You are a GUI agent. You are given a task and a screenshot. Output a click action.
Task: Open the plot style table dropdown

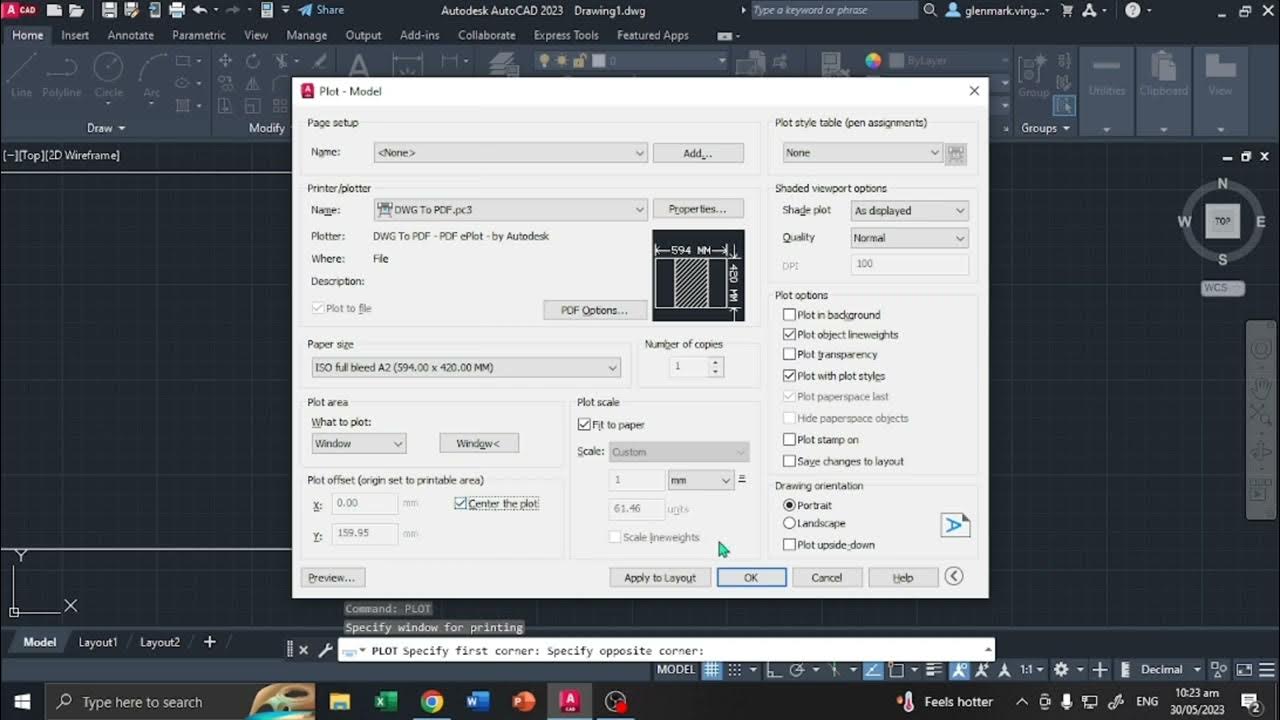[x=862, y=153]
